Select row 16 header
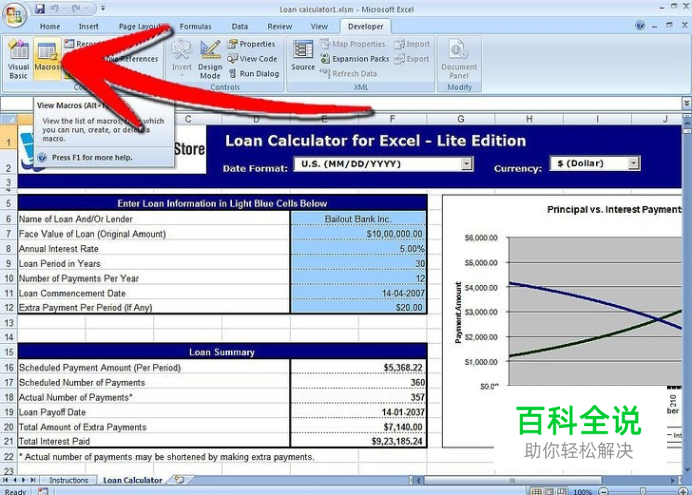Image resolution: width=692 pixels, height=495 pixels. click(x=9, y=368)
